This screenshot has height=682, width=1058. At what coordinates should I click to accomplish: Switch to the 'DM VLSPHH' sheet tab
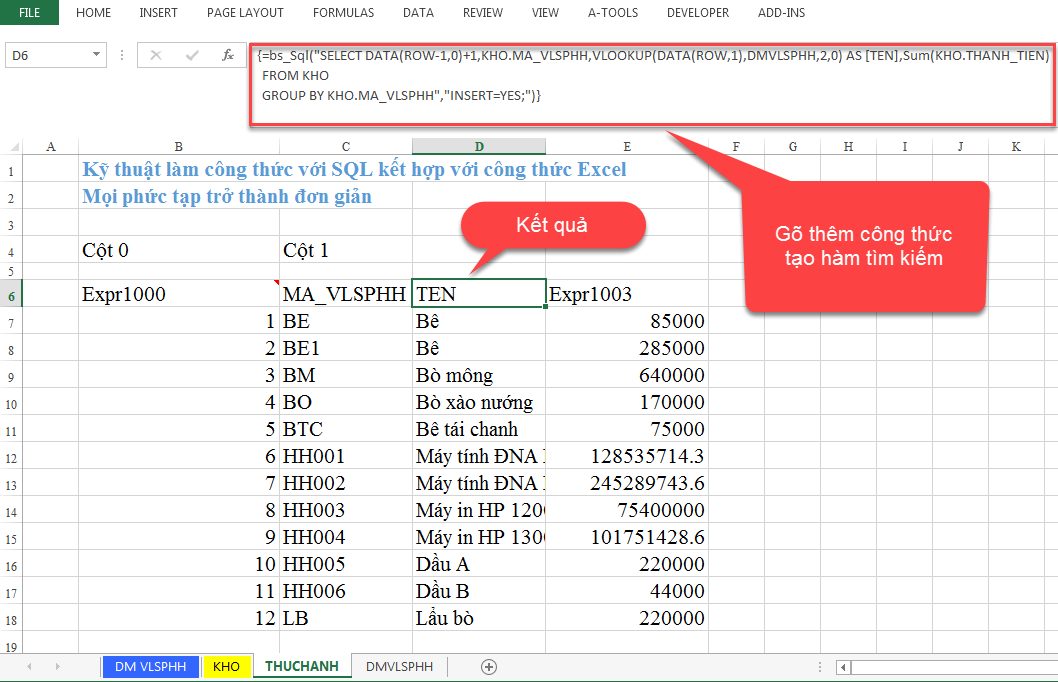point(150,666)
